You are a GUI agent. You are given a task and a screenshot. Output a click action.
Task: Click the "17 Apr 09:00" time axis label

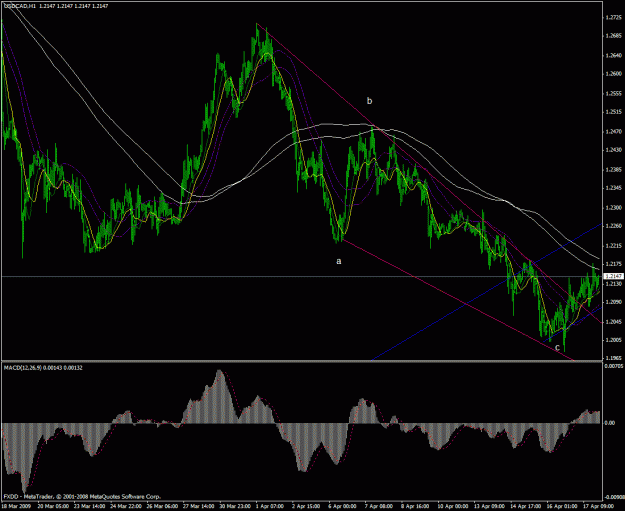click(598, 506)
